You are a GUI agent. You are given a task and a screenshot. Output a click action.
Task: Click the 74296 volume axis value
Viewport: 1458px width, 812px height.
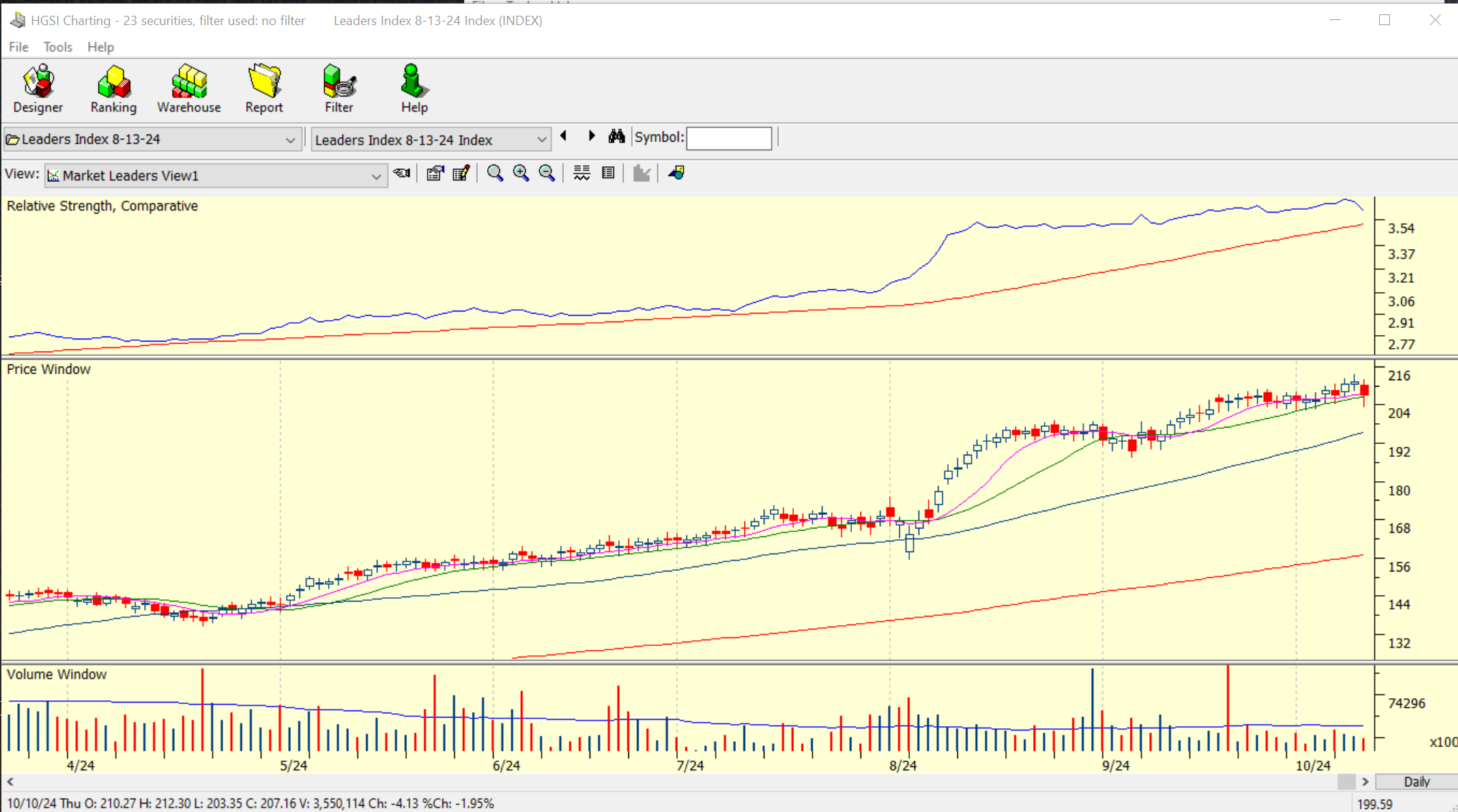(1406, 703)
